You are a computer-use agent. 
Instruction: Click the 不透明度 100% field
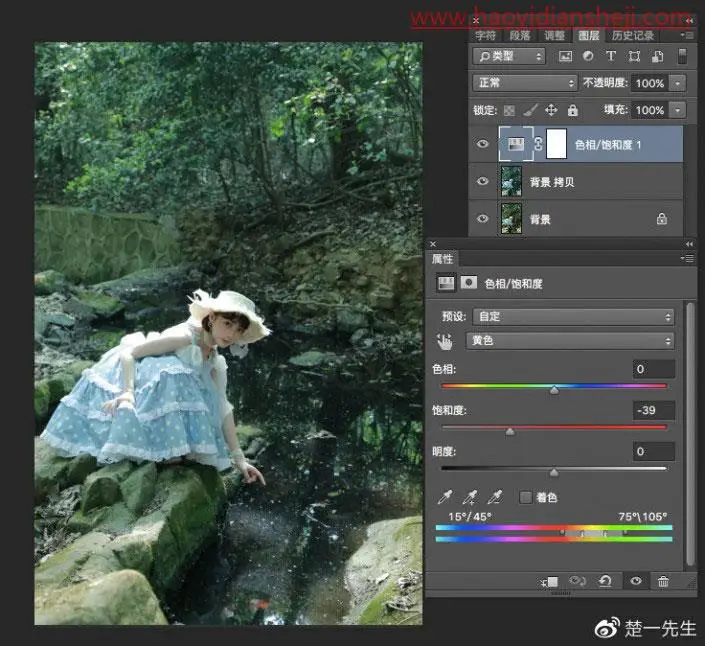click(650, 83)
